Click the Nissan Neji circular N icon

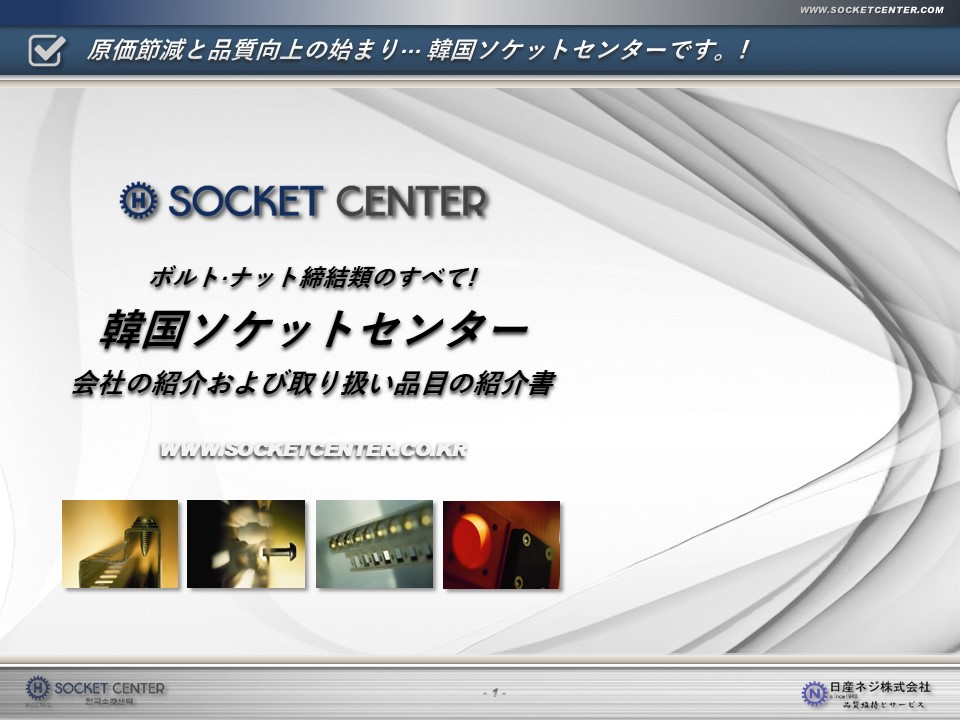[x=815, y=692]
